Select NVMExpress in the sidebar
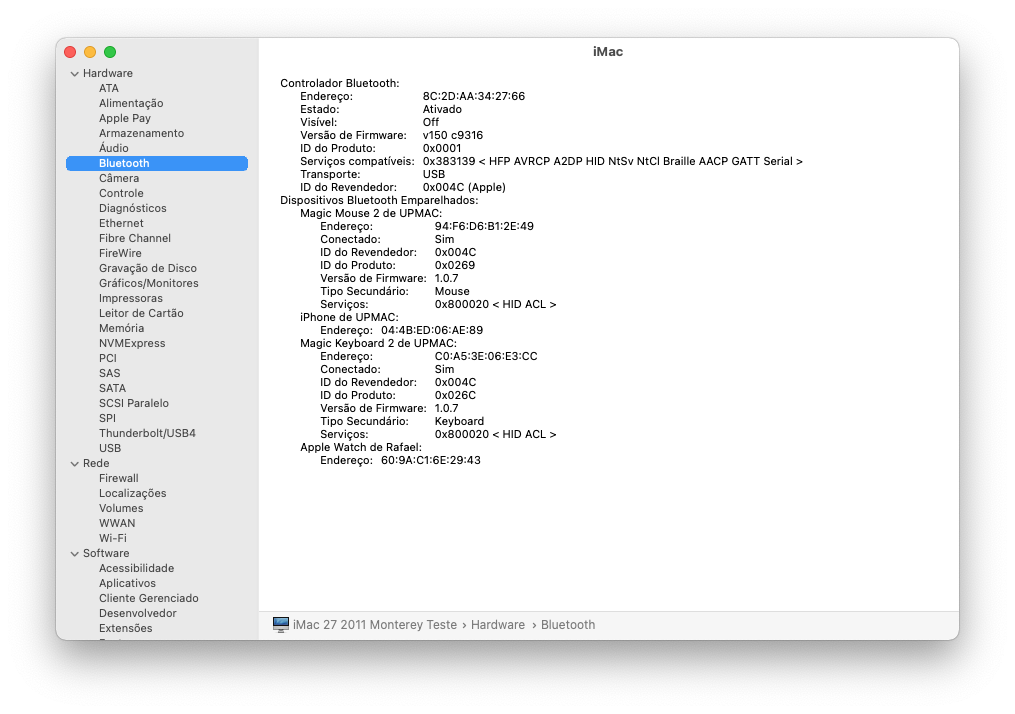The image size is (1015, 714). (132, 343)
